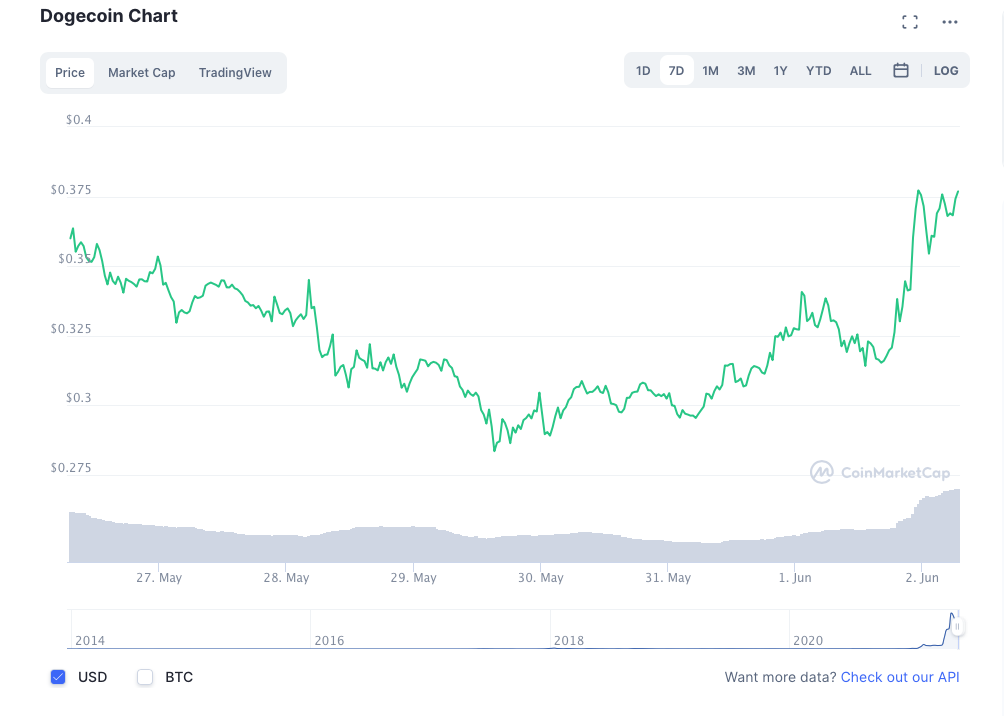Open the calendar date range picker

point(900,71)
